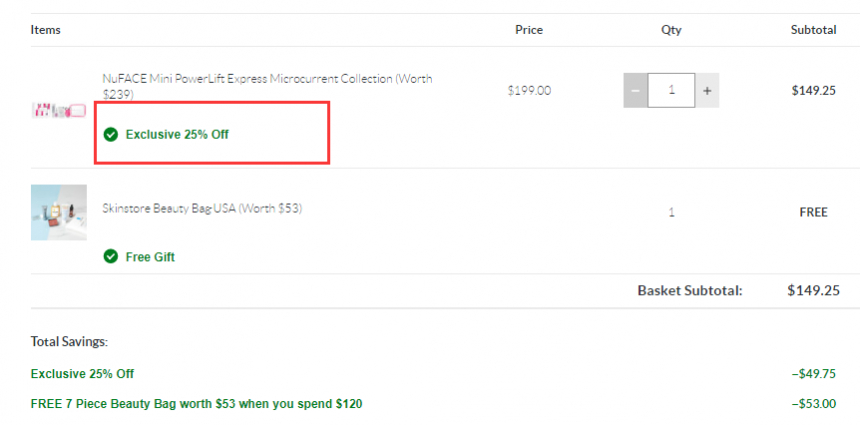Click the $199.00 original price
The height and width of the screenshot is (425, 860).
(x=529, y=91)
